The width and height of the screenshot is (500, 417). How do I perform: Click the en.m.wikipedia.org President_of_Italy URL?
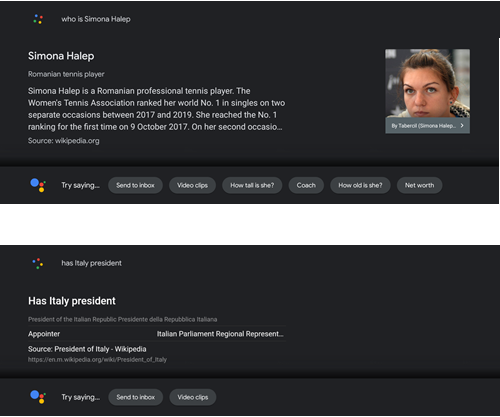point(97,360)
